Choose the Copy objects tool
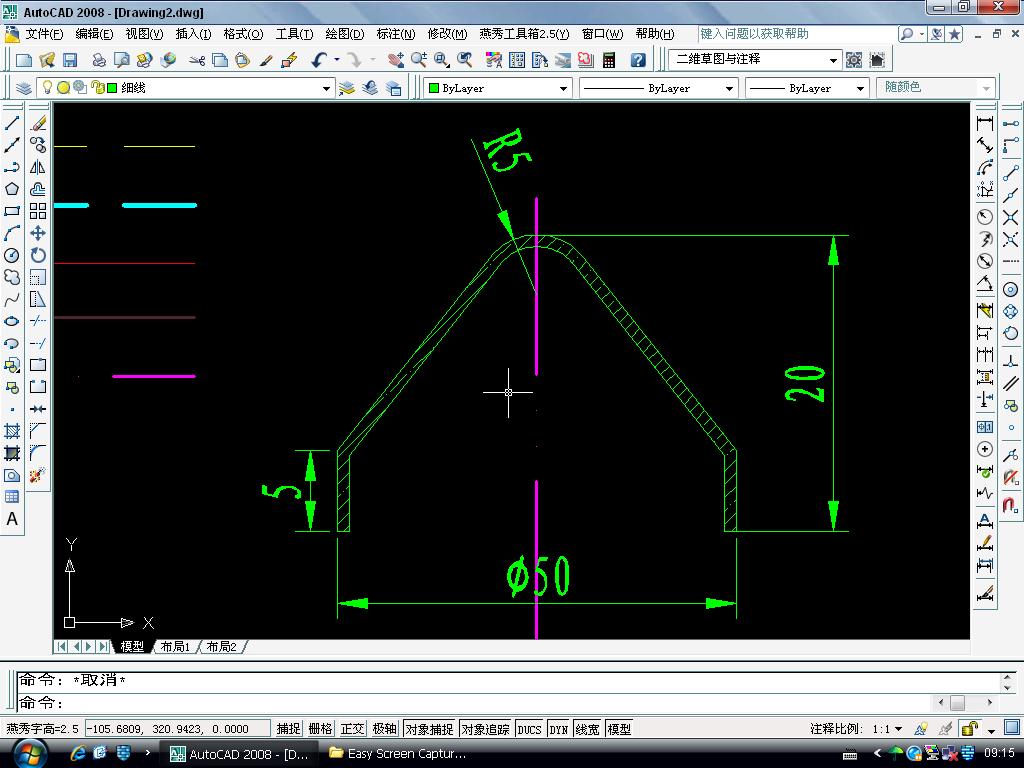This screenshot has height=768, width=1024. point(38,145)
